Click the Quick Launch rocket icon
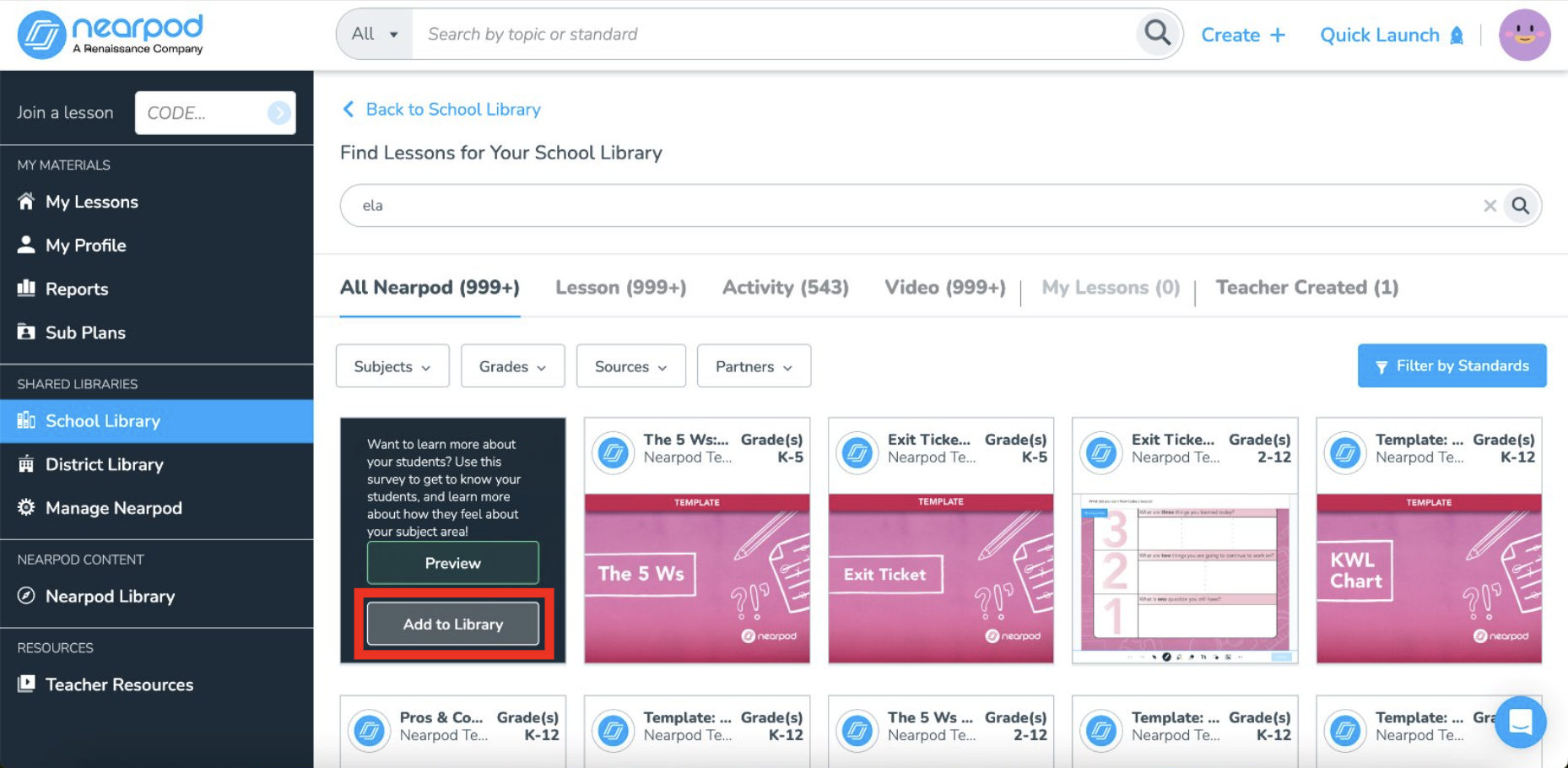This screenshot has width=1568, height=768. click(1457, 35)
